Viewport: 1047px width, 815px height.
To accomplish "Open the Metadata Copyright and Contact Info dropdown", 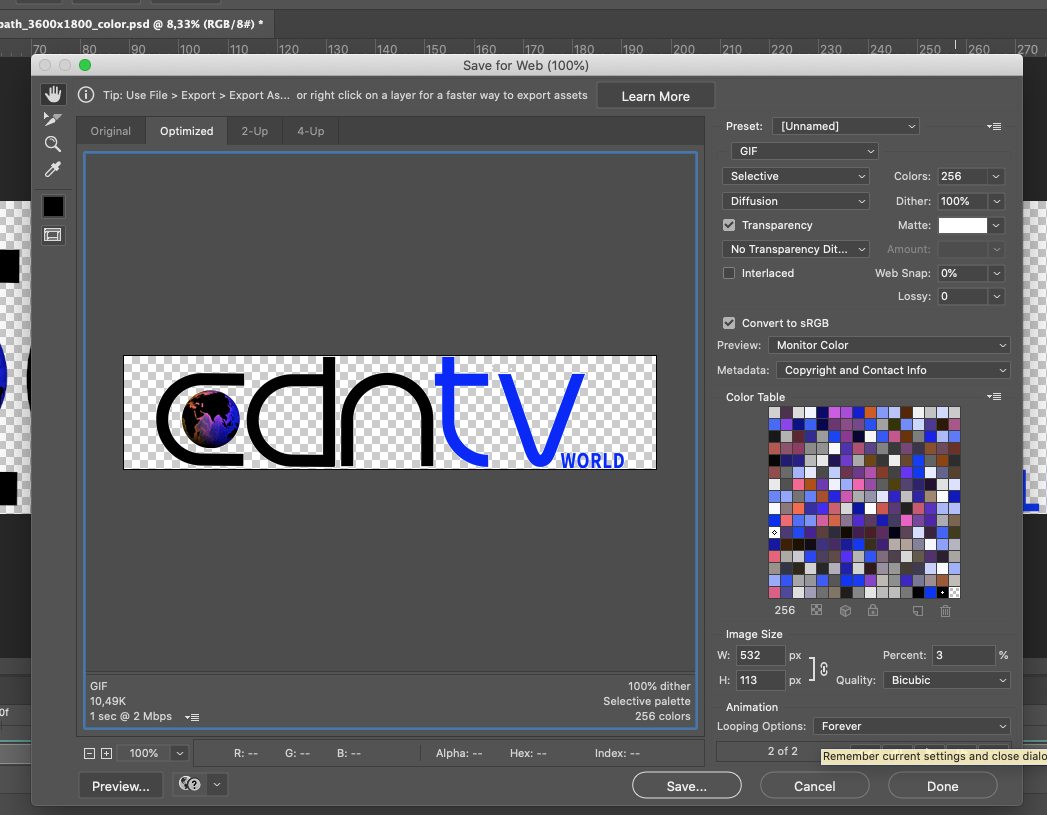I will tap(893, 370).
